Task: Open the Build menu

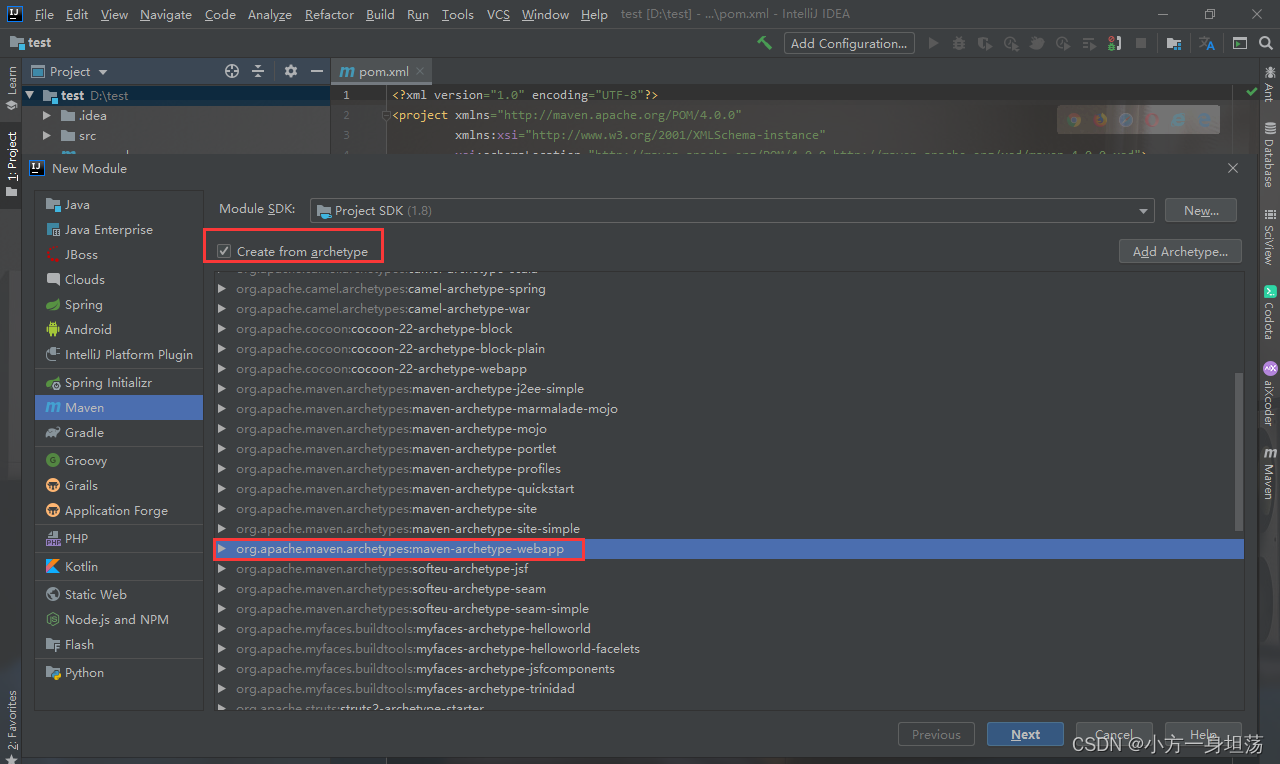Action: [380, 14]
